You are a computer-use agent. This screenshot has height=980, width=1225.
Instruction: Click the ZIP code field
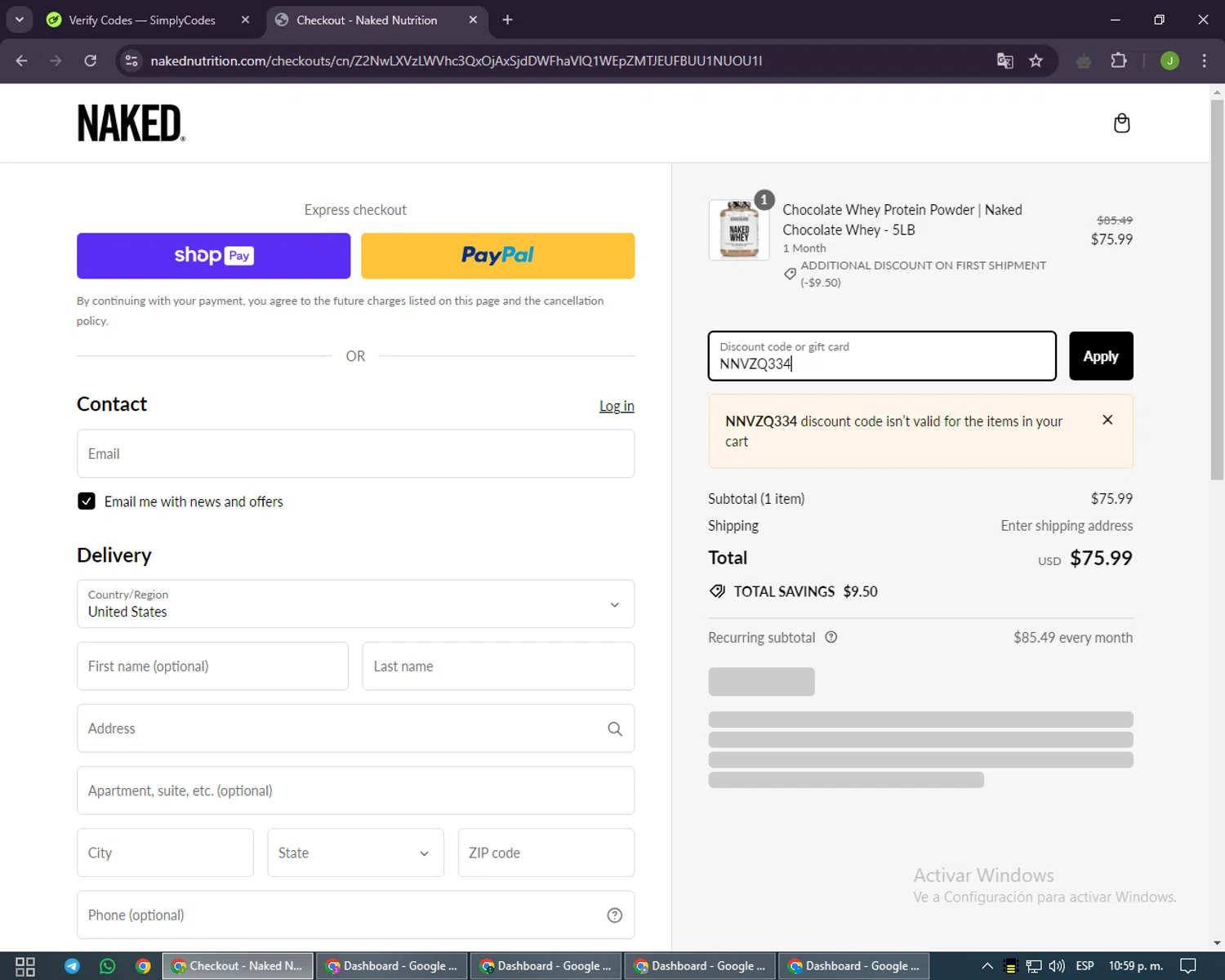[546, 853]
